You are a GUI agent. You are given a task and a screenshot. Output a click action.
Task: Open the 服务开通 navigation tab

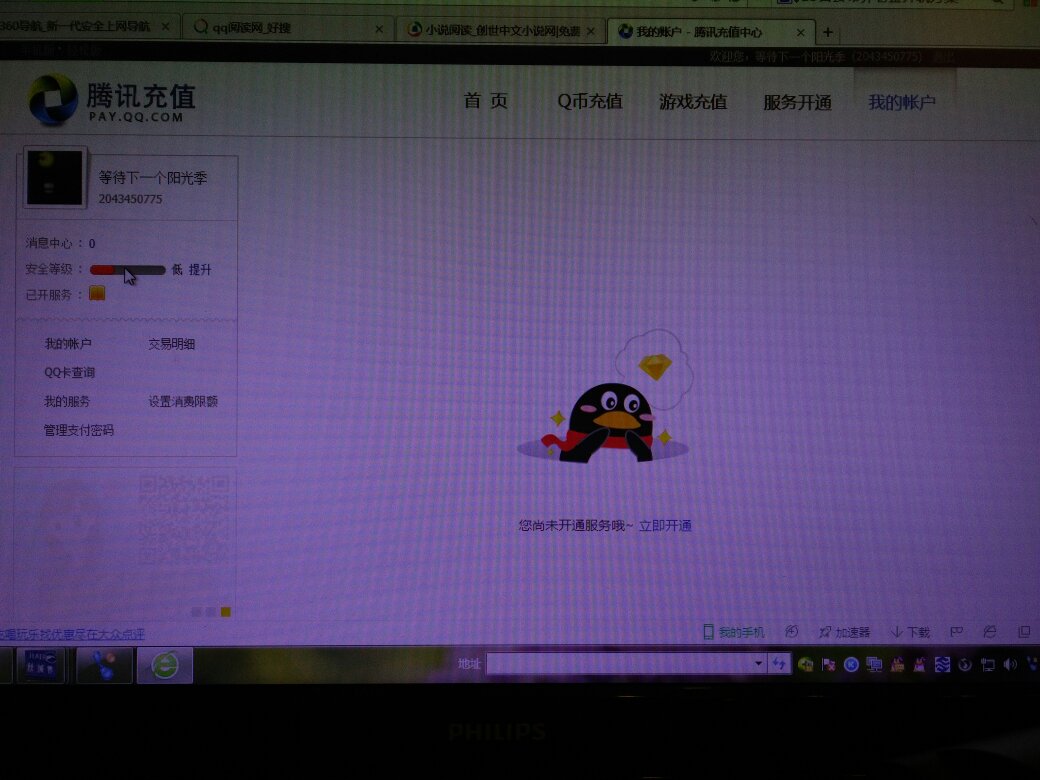[797, 103]
